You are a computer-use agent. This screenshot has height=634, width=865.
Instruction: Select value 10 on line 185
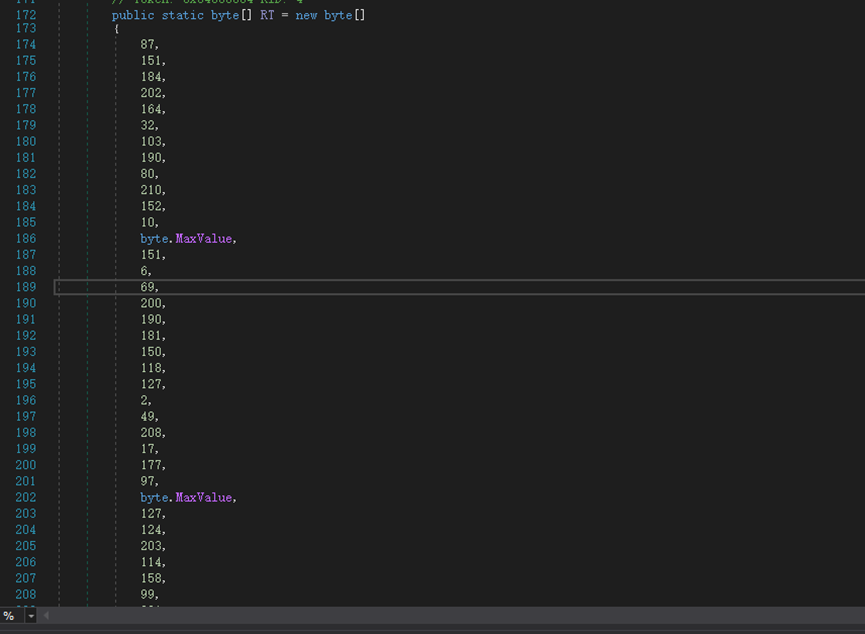[147, 222]
